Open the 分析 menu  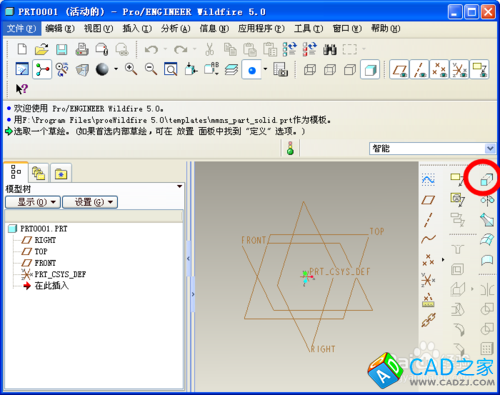pos(176,29)
